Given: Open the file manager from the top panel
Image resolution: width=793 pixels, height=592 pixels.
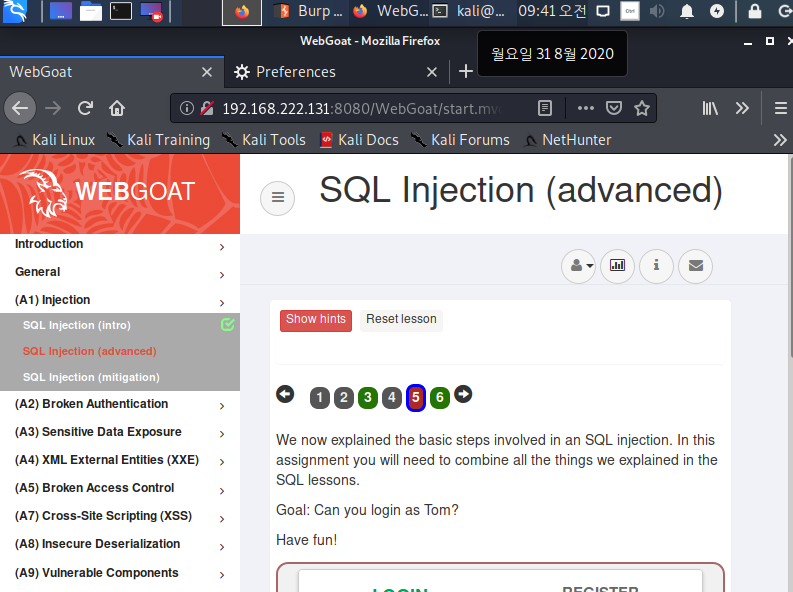Looking at the screenshot, I should (x=91, y=11).
